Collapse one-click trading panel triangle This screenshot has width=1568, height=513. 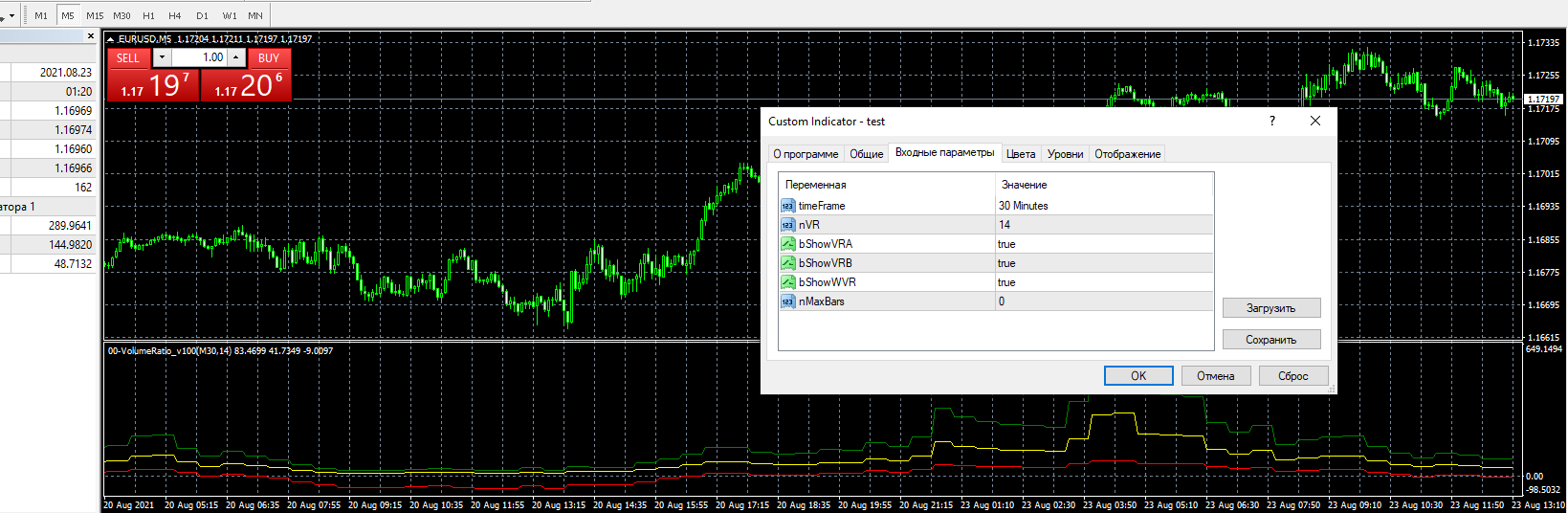pyautogui.click(x=110, y=39)
